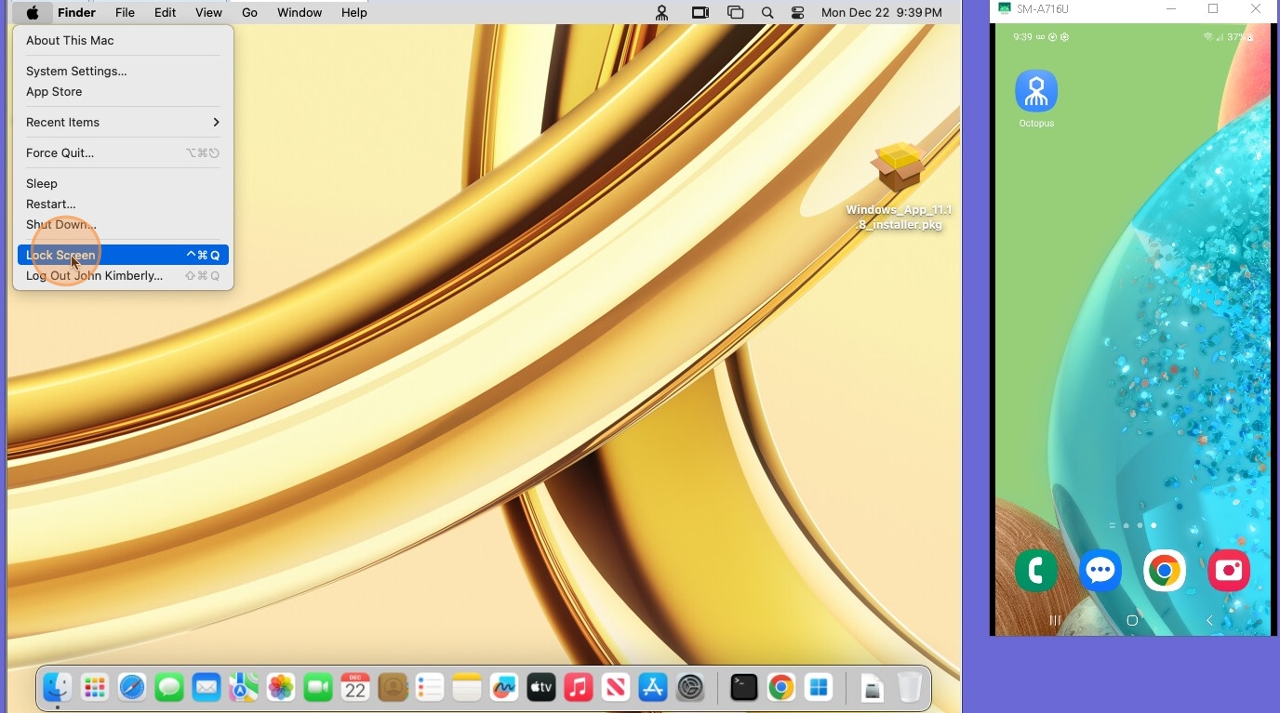Select Windows_App installer.pkg on the desktop
This screenshot has width=1280, height=713.
click(899, 186)
